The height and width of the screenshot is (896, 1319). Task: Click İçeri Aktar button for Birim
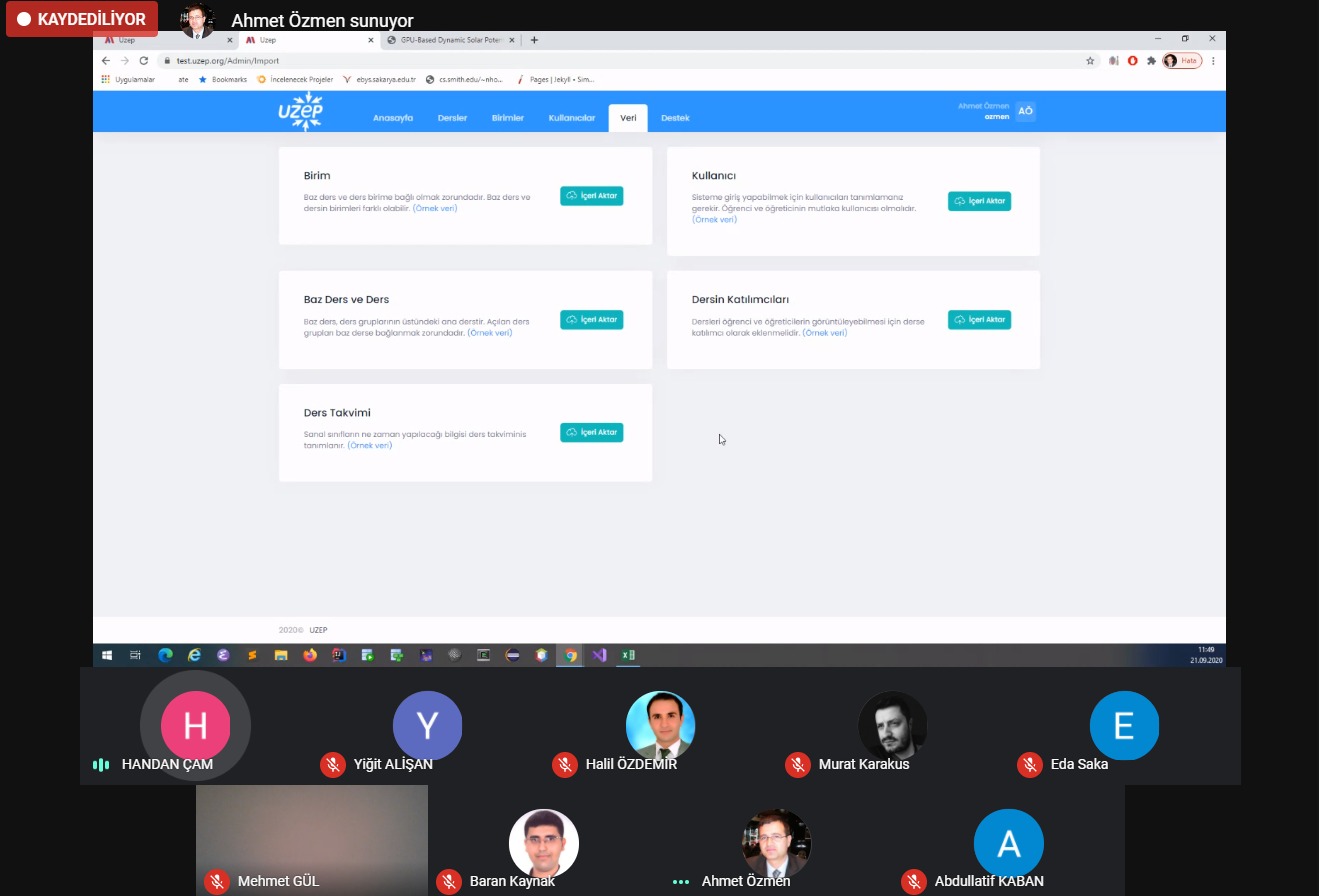pos(592,196)
